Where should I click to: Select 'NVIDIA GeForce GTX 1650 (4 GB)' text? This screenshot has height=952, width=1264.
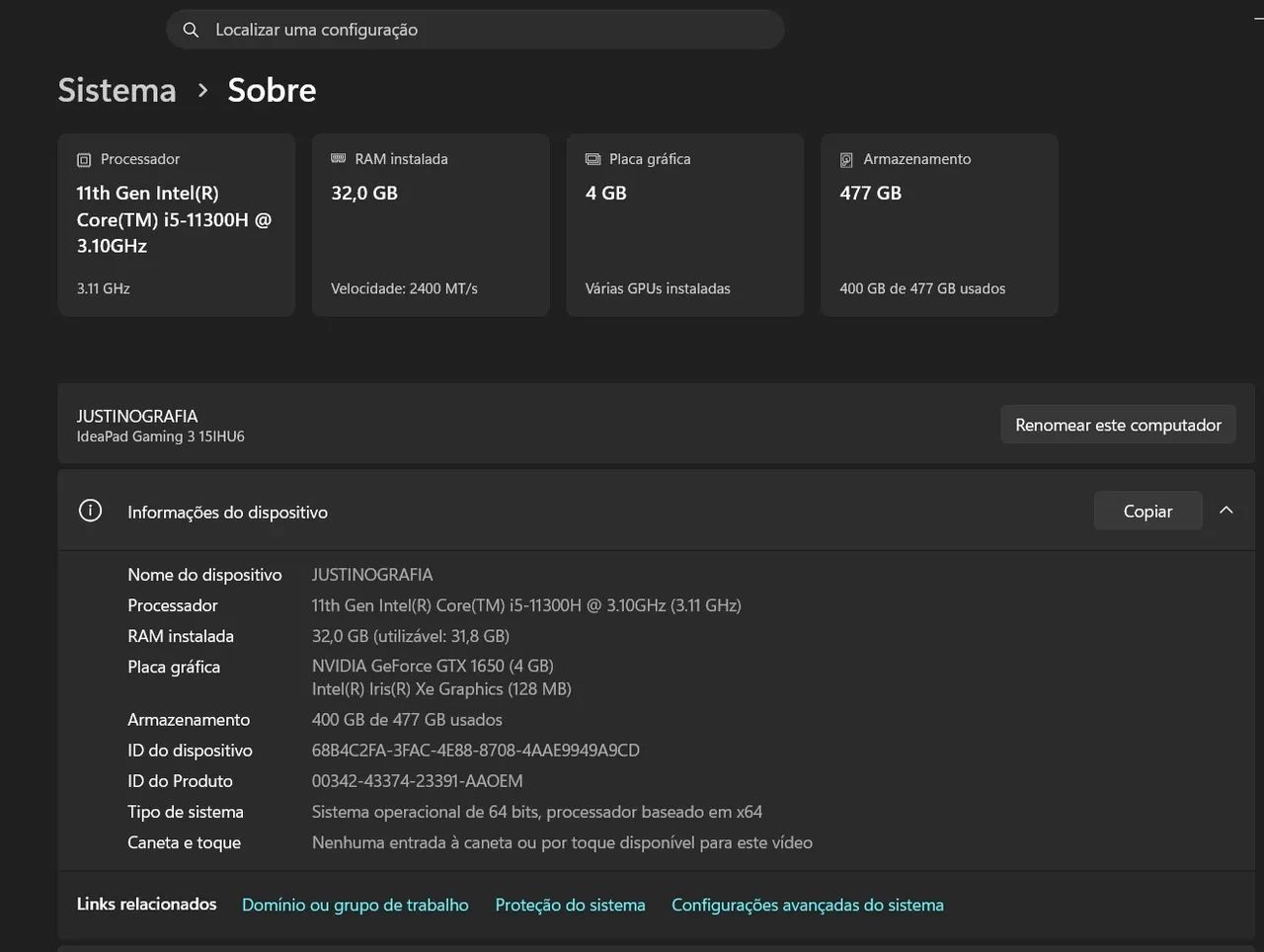pyautogui.click(x=433, y=666)
